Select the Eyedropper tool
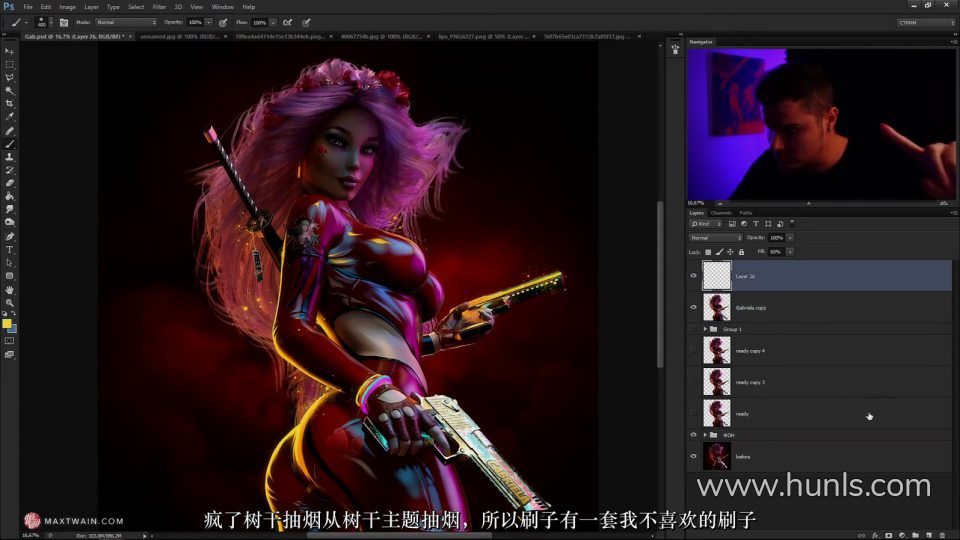 9,116
